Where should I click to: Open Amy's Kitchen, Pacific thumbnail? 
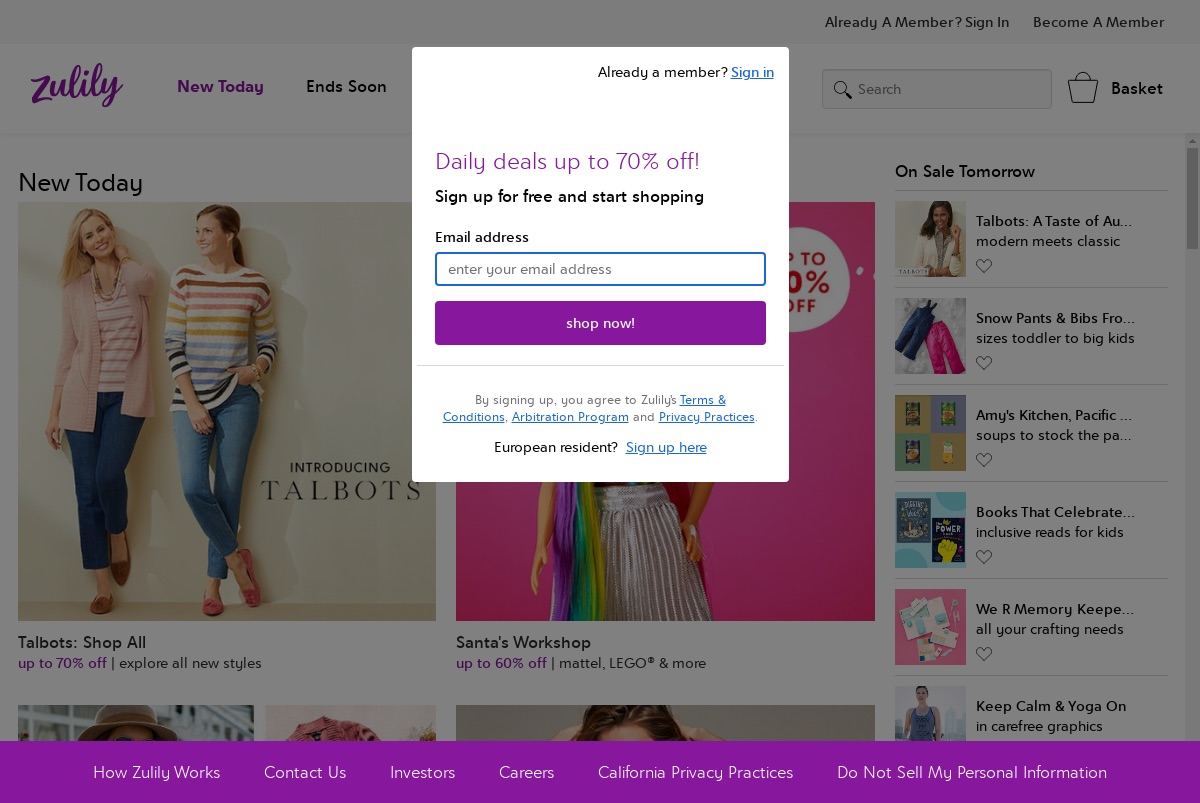[x=930, y=433]
